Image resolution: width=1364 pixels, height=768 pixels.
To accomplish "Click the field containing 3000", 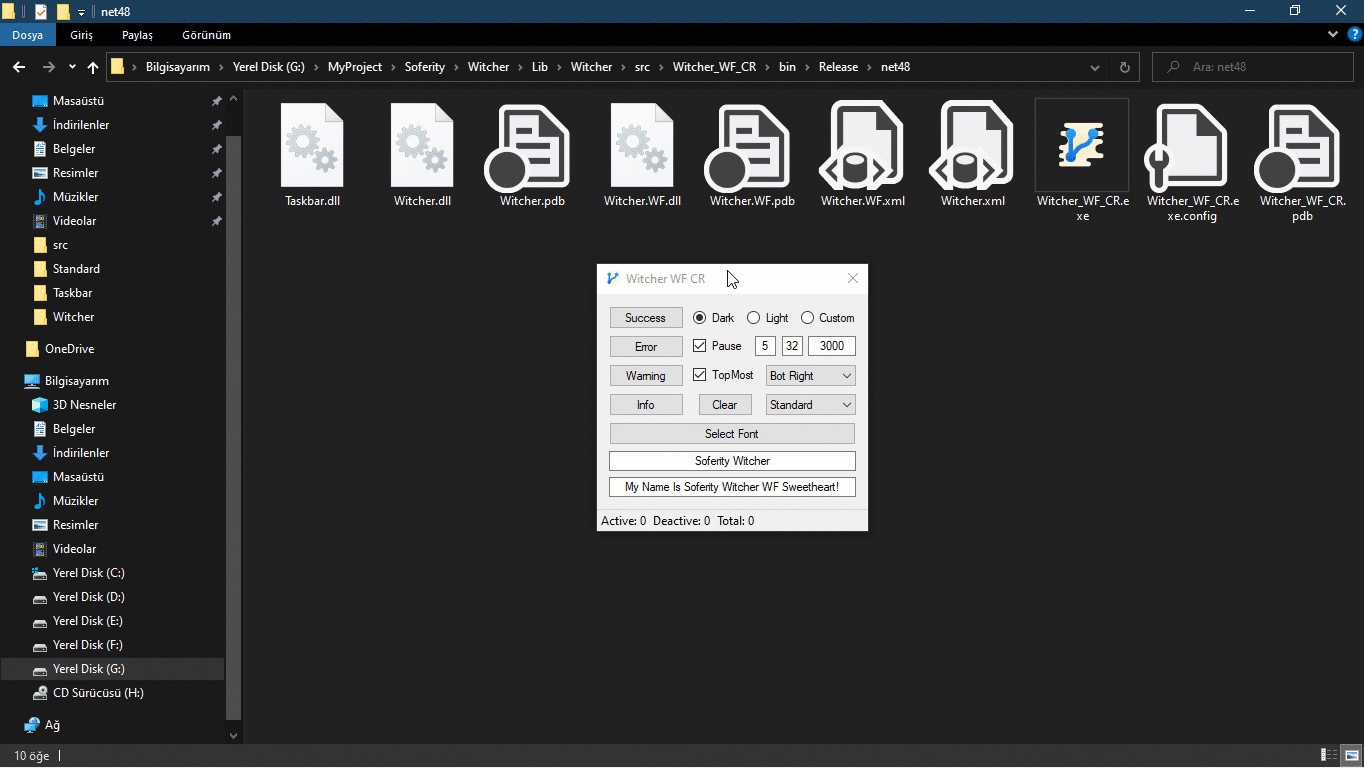I will [x=832, y=346].
